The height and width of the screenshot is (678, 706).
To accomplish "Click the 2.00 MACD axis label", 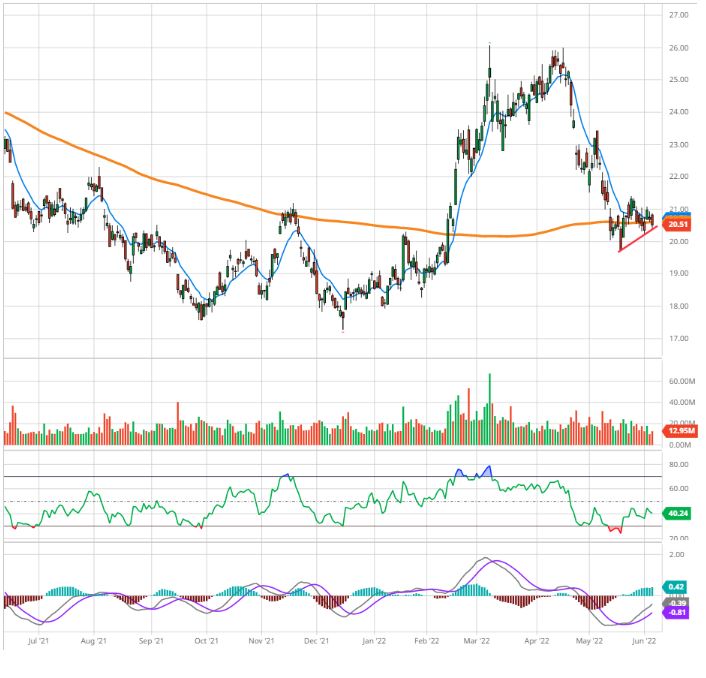I will 676,555.
